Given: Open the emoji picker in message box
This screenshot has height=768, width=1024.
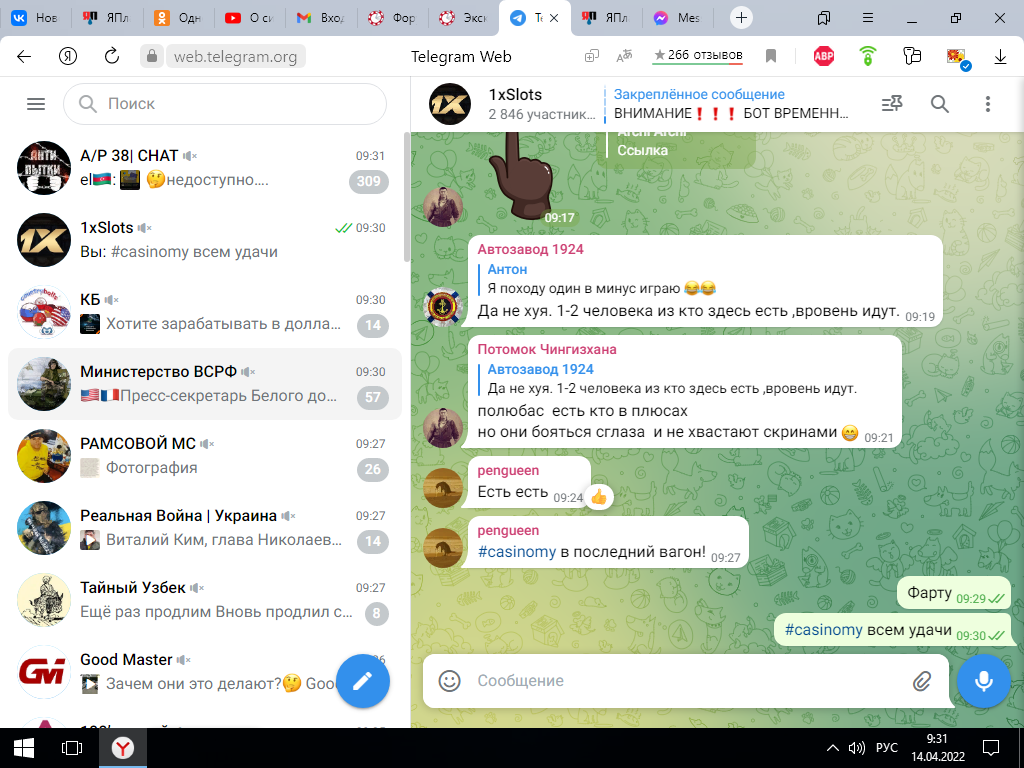Looking at the screenshot, I should [449, 680].
